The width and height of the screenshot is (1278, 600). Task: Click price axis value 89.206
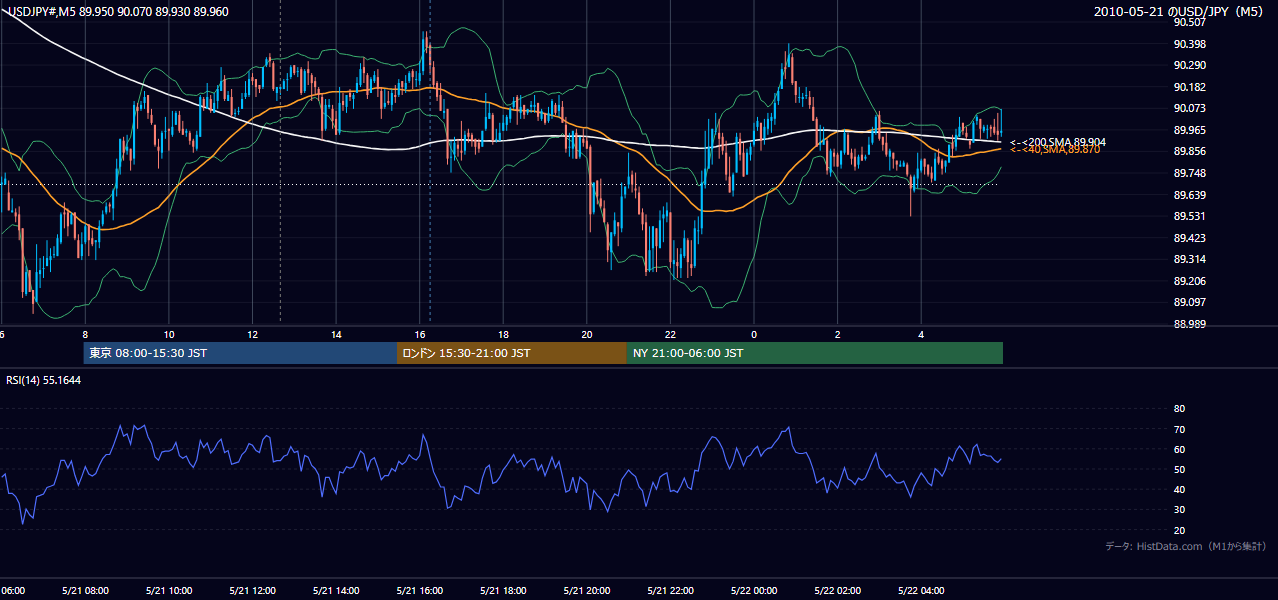[1189, 281]
